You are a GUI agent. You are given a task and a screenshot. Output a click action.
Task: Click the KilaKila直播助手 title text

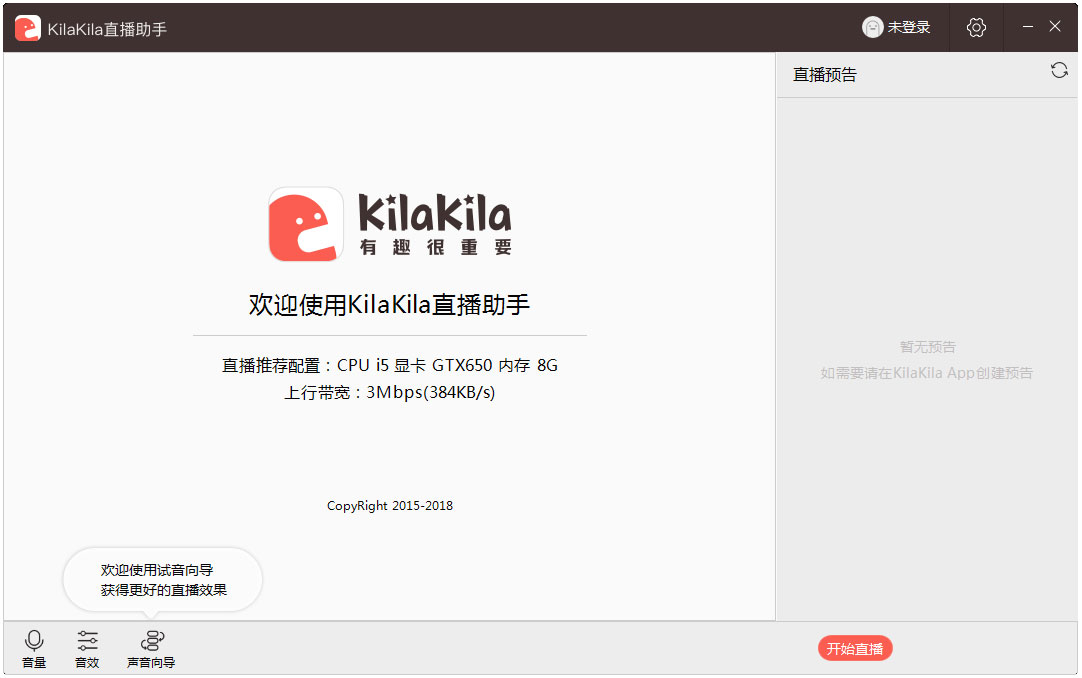click(107, 29)
